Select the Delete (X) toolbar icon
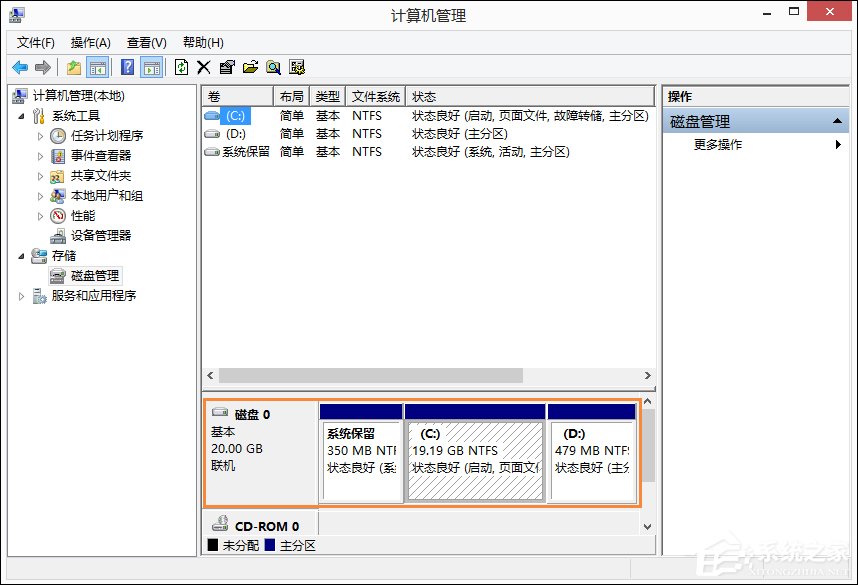 [x=201, y=66]
